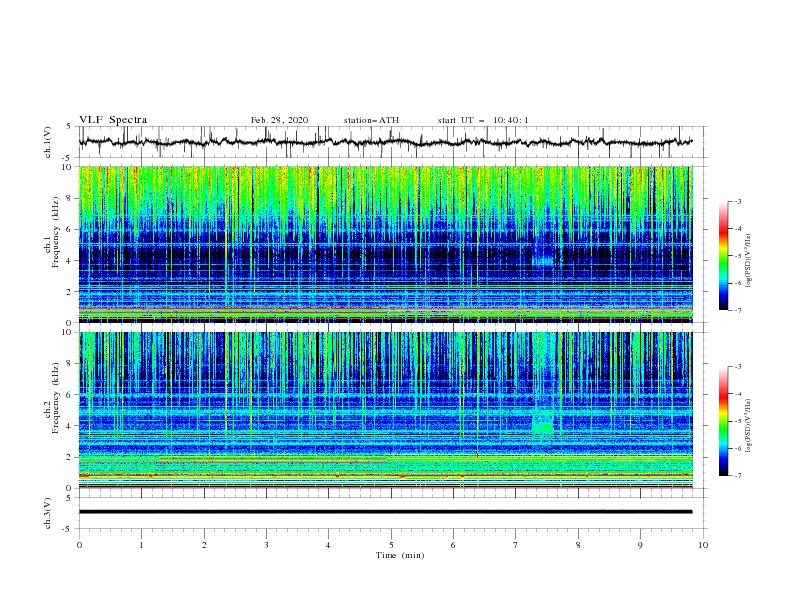Image resolution: width=792 pixels, height=612 pixels.
Task: Click the ch.1 spectrogram panel
Action: pos(385,244)
